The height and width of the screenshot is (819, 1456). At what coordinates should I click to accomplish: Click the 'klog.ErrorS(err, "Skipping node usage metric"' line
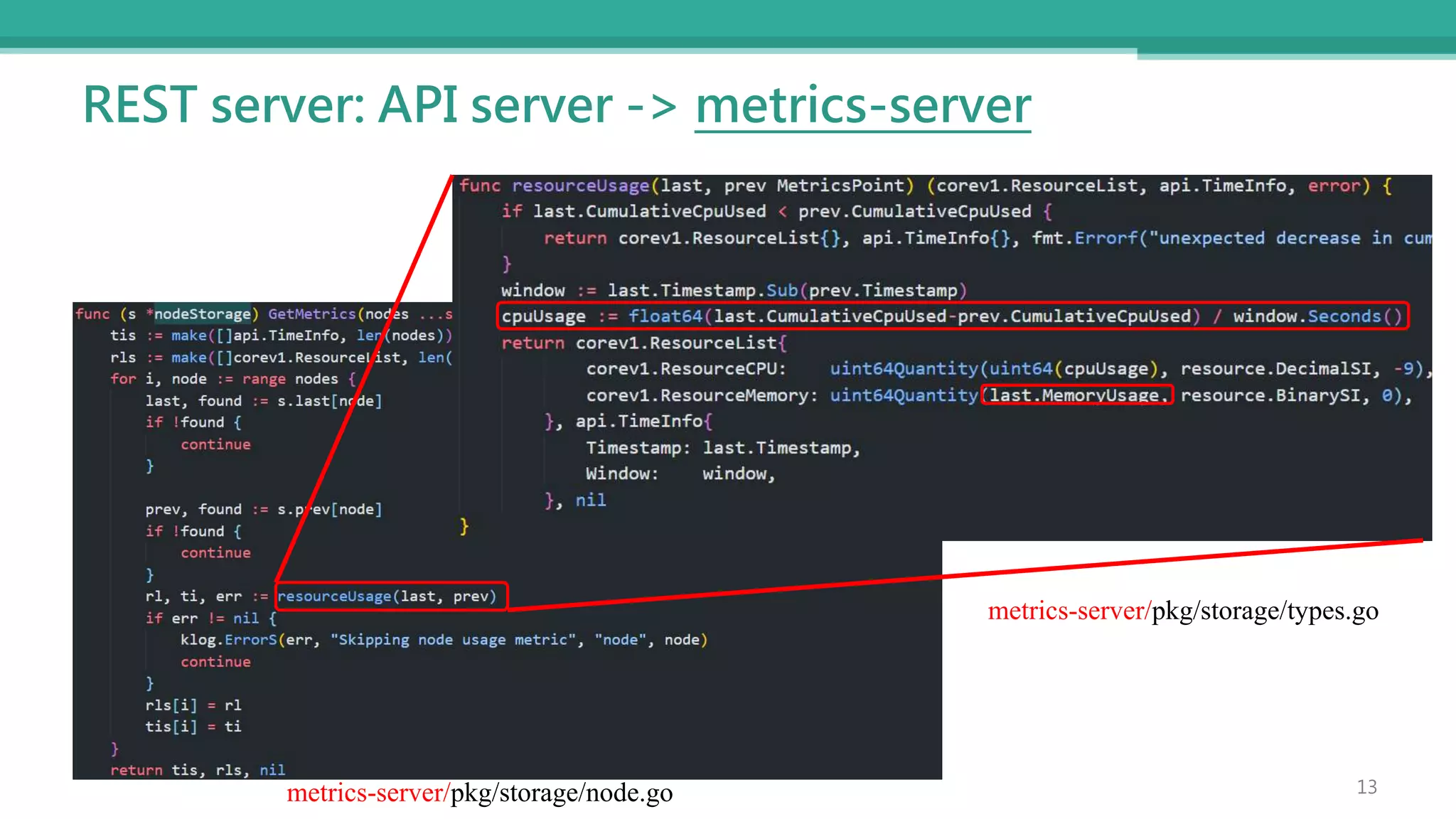[444, 639]
